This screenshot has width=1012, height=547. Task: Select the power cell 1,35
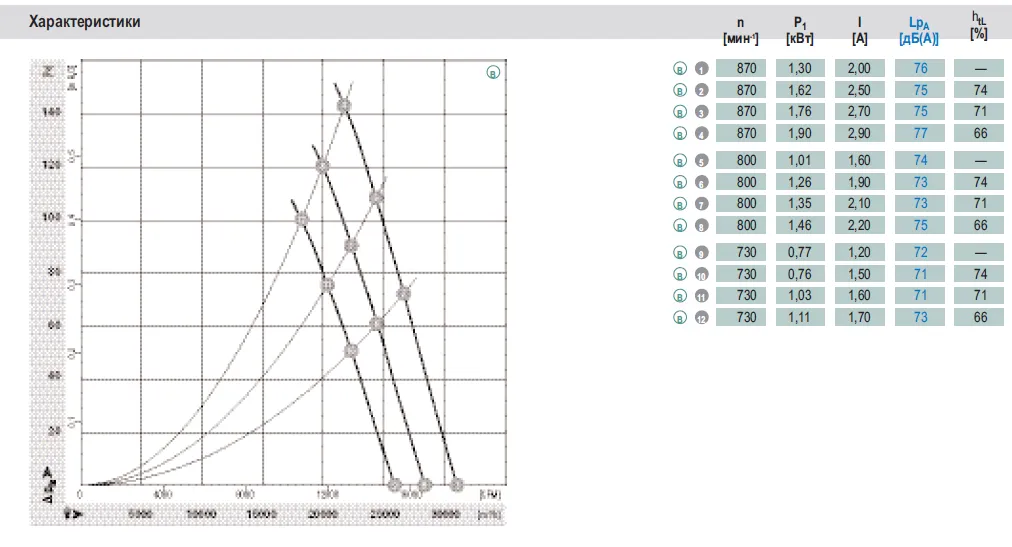pos(800,204)
